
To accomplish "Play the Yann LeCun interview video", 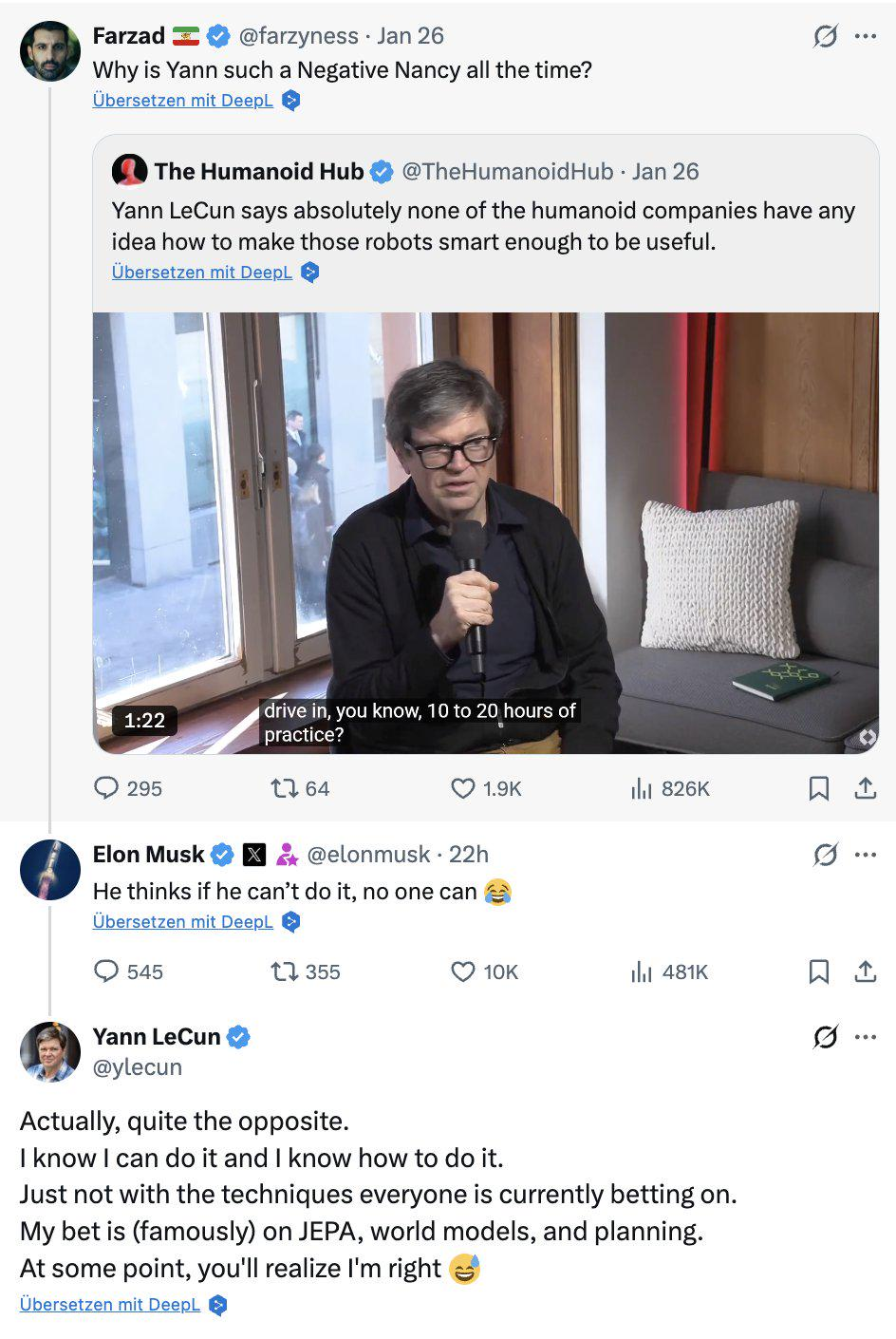I will [x=485, y=533].
